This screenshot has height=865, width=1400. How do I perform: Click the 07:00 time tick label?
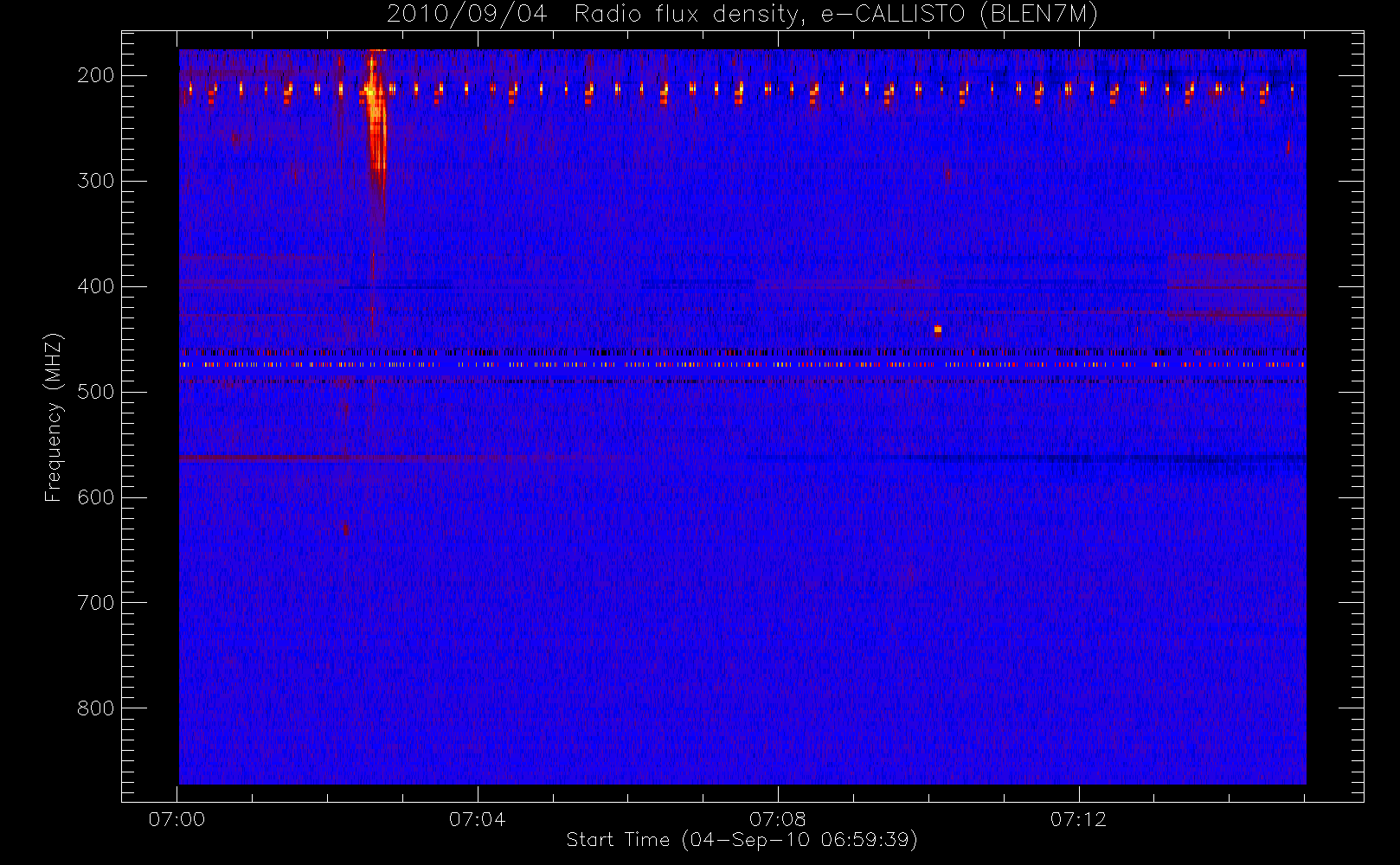tap(177, 819)
